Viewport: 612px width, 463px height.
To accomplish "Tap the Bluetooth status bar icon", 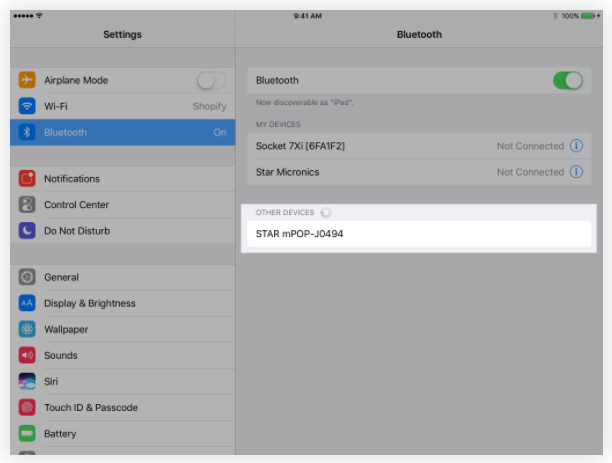I will (555, 16).
